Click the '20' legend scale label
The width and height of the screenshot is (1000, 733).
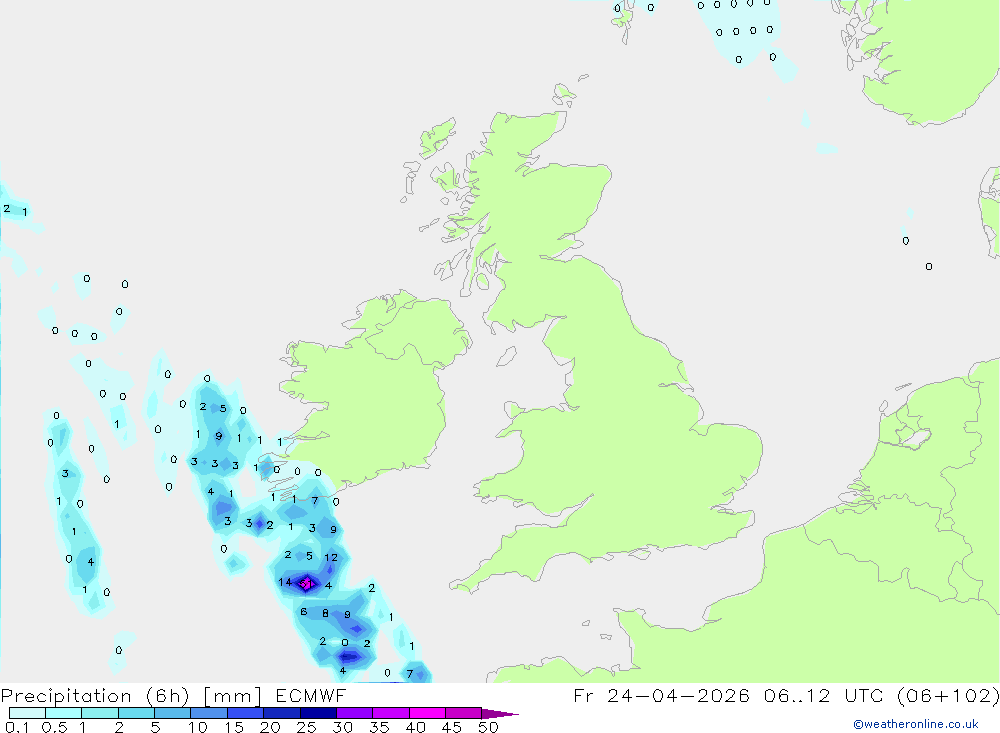270,727
